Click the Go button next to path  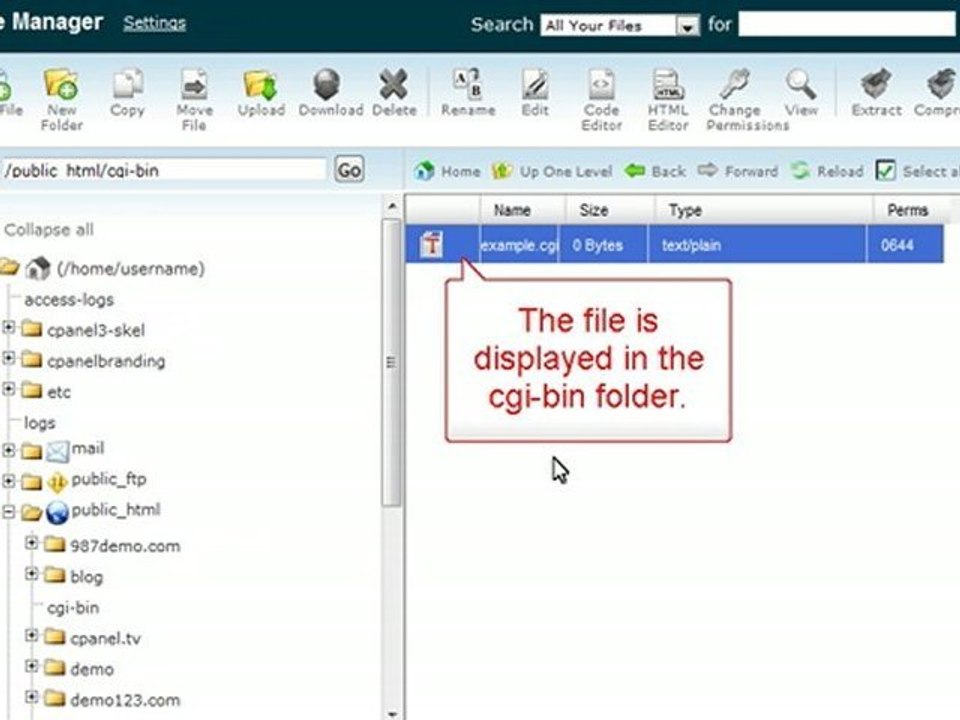click(x=350, y=170)
